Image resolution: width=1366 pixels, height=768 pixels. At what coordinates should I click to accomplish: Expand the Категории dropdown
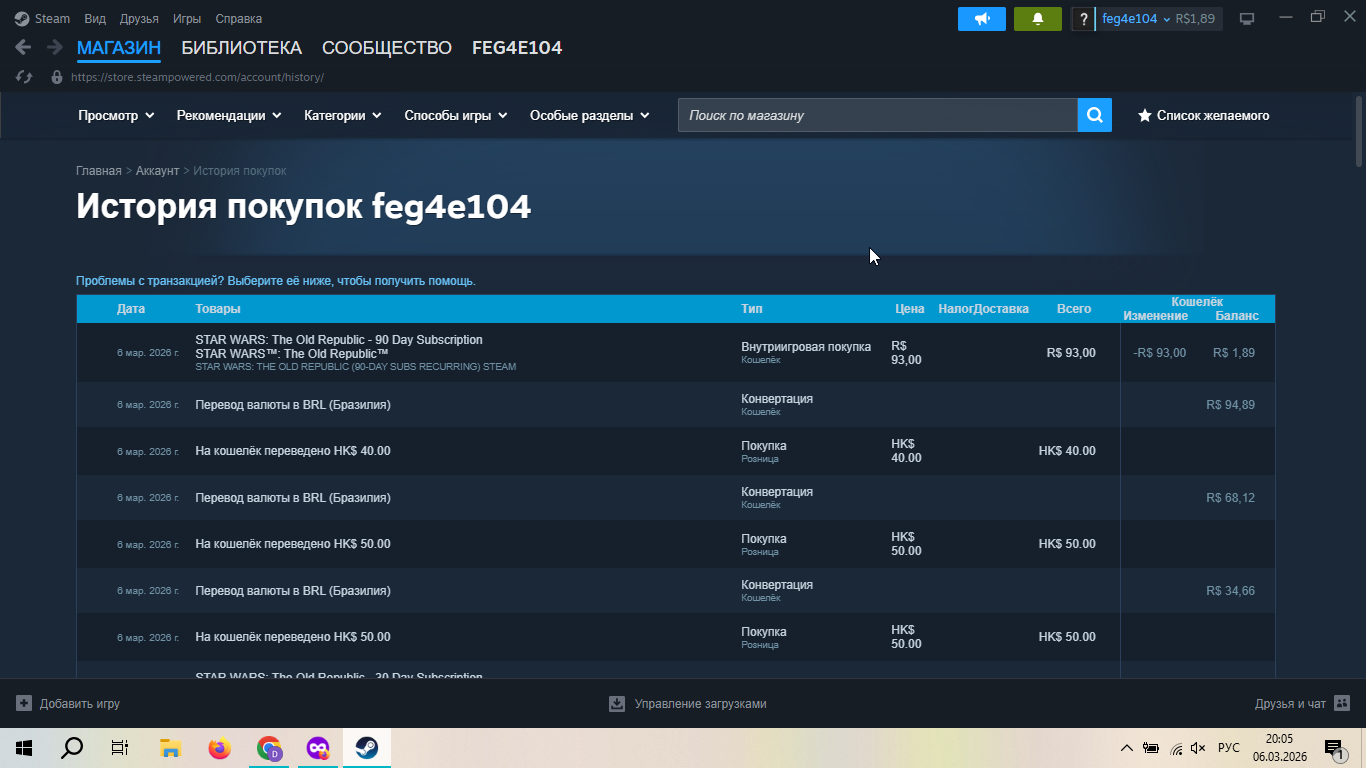343,115
